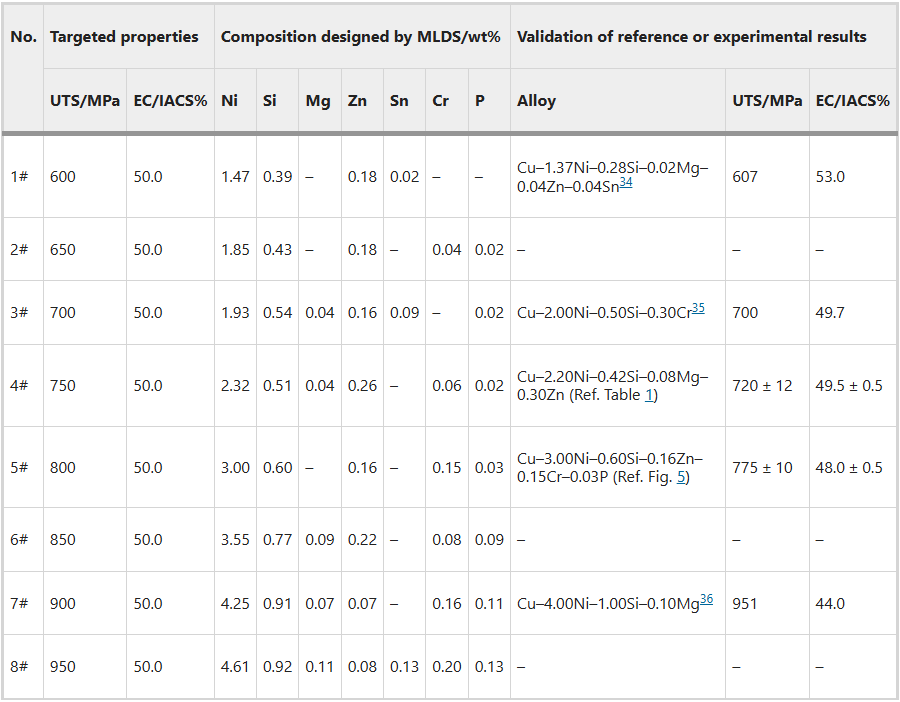Click the Cr column header
This screenshot has height=702, width=900.
(441, 101)
